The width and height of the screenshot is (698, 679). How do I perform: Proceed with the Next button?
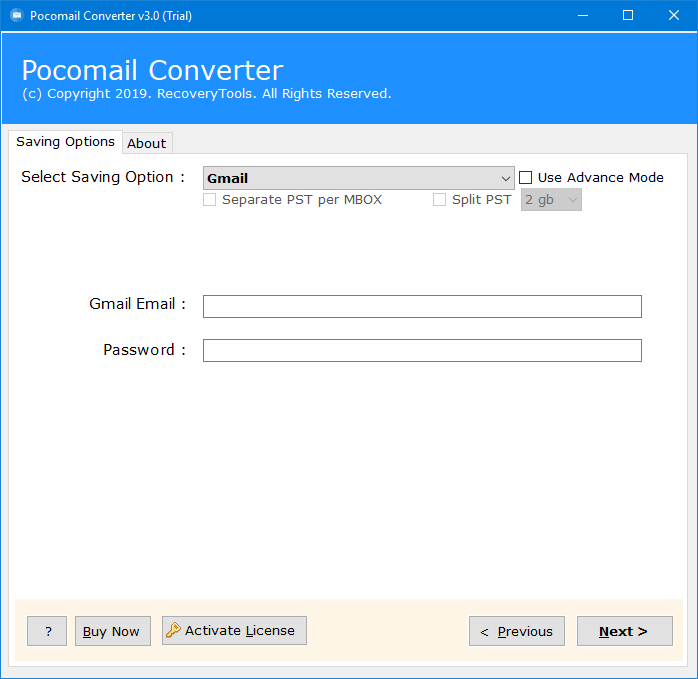pos(625,631)
